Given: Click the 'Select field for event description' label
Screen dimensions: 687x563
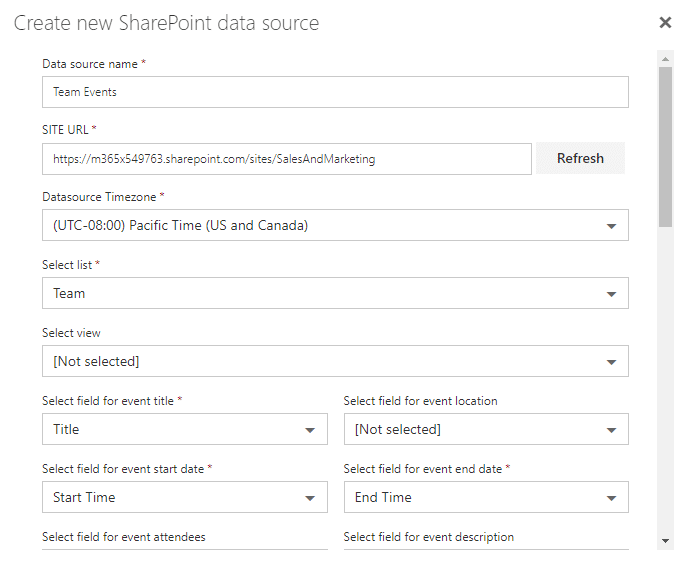Looking at the screenshot, I should (x=428, y=537).
